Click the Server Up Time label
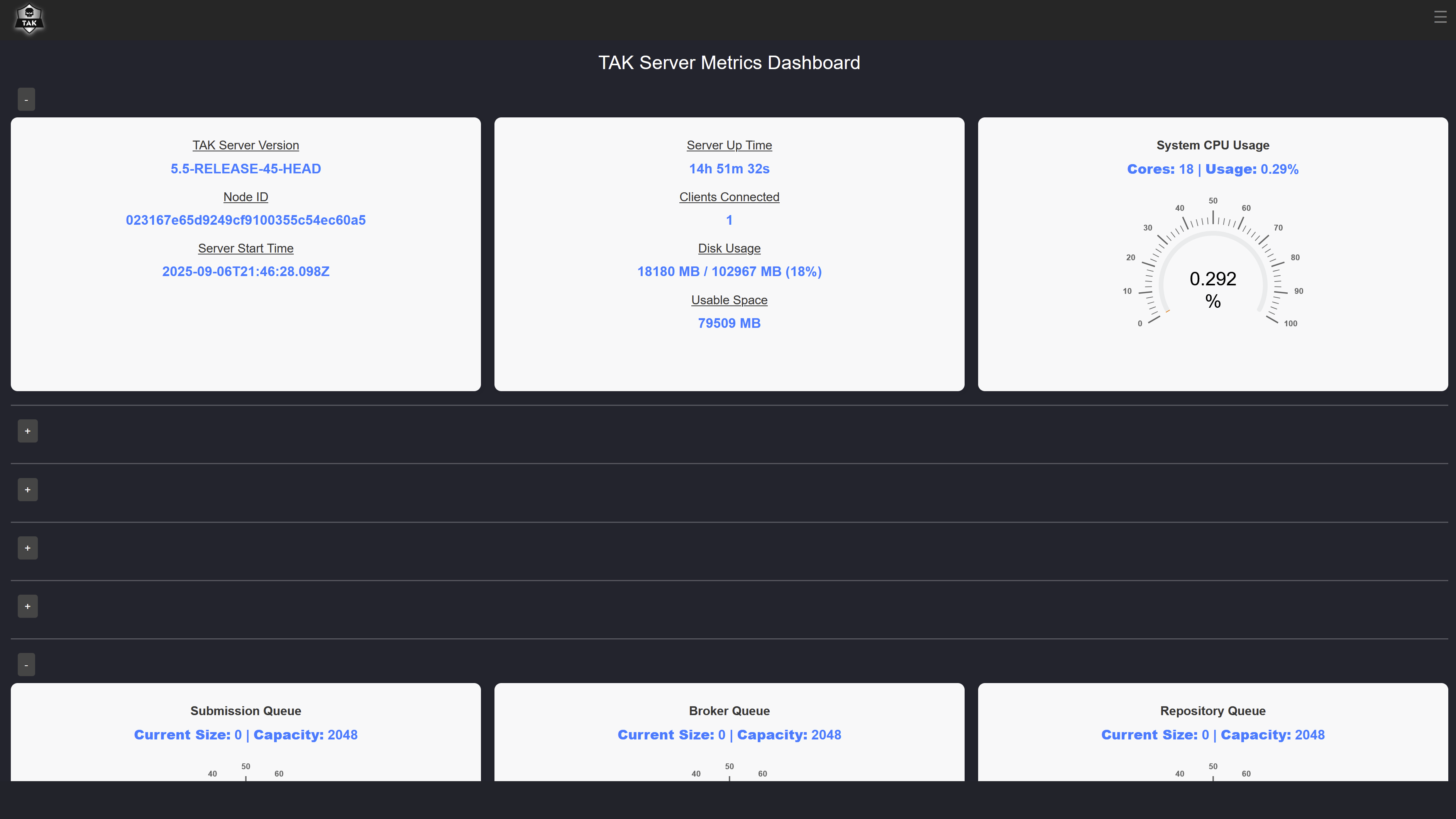The image size is (1456, 819). (x=728, y=145)
